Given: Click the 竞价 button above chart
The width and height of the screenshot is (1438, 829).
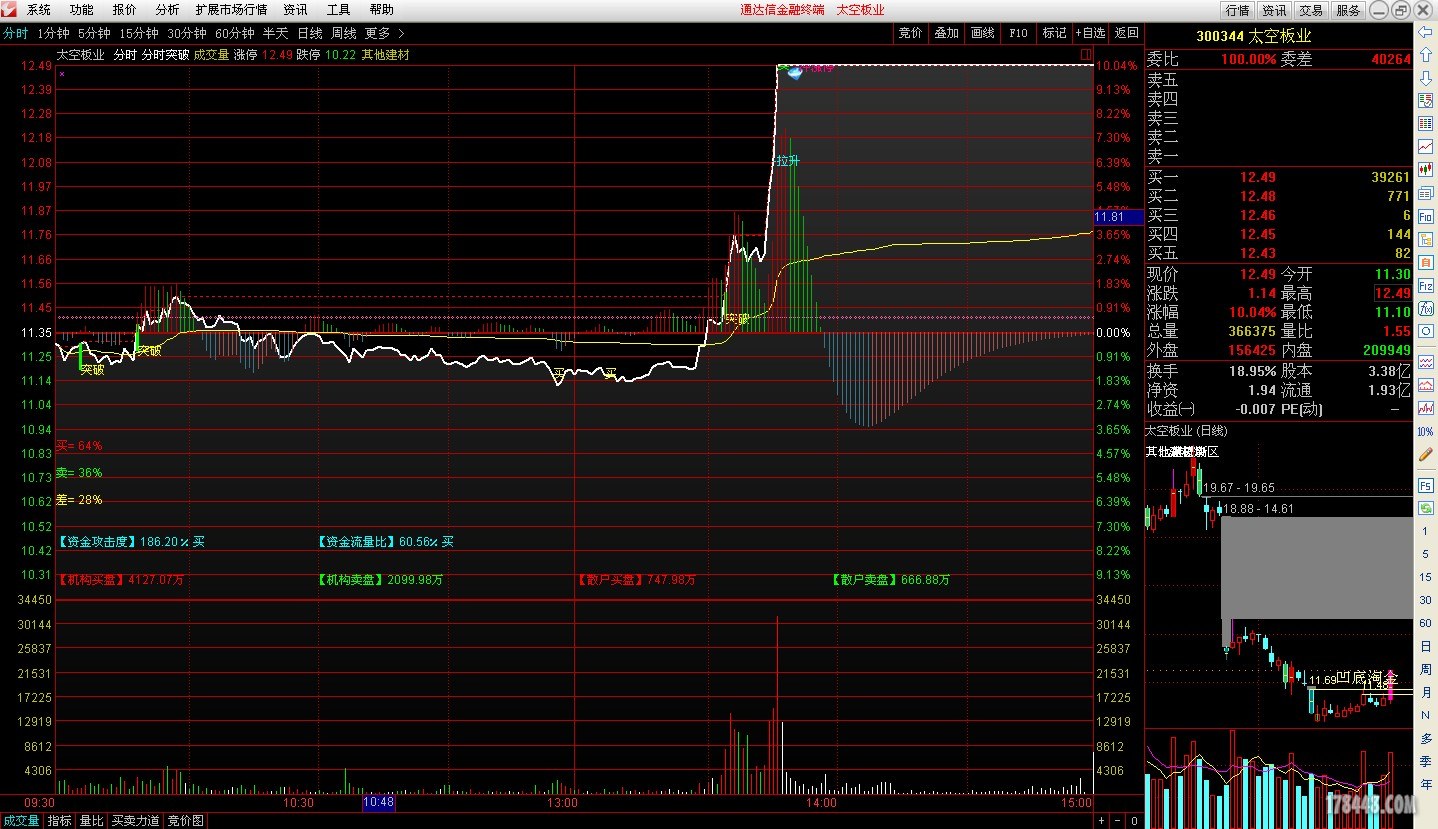Looking at the screenshot, I should coord(910,33).
